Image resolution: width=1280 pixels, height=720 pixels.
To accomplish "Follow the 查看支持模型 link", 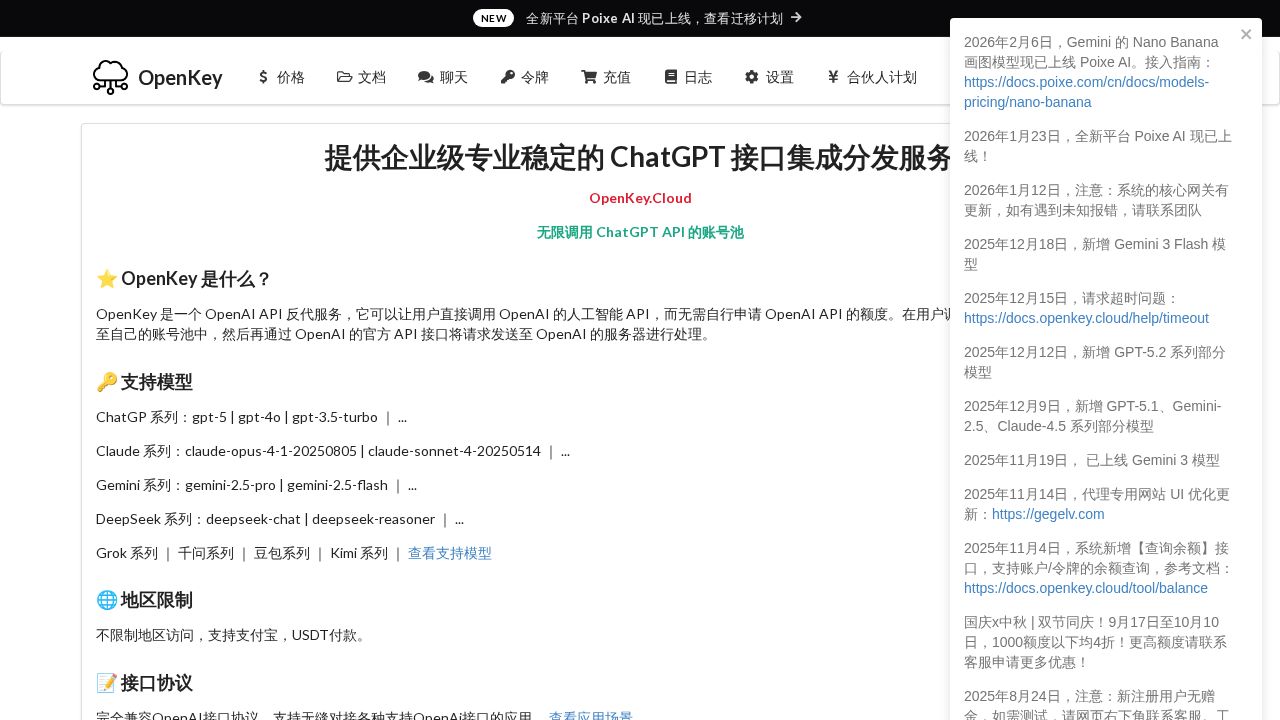I will tap(450, 553).
